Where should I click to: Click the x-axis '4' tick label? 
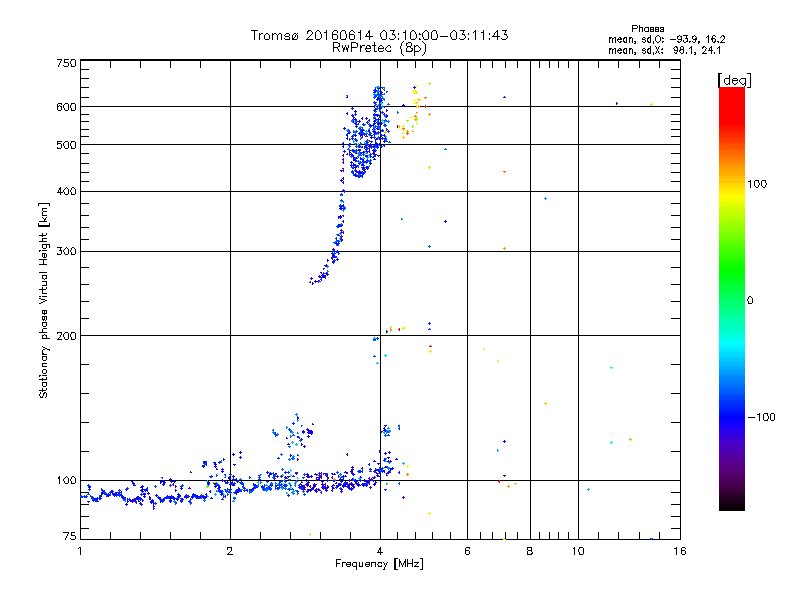pyautogui.click(x=380, y=551)
